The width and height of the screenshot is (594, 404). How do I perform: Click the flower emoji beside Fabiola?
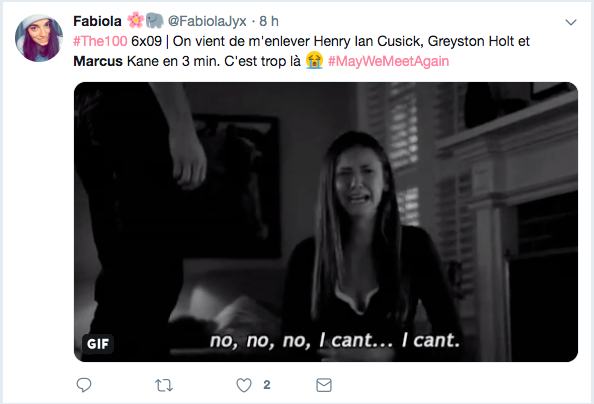pos(135,20)
